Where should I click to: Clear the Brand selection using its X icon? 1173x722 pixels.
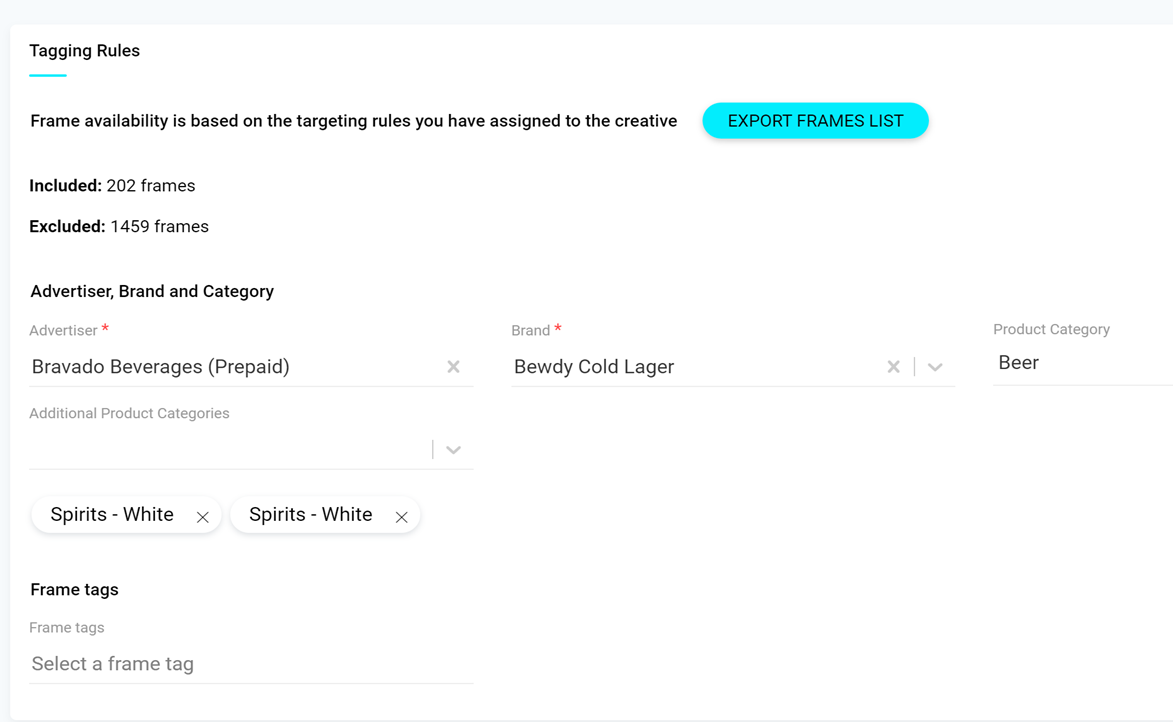click(893, 367)
